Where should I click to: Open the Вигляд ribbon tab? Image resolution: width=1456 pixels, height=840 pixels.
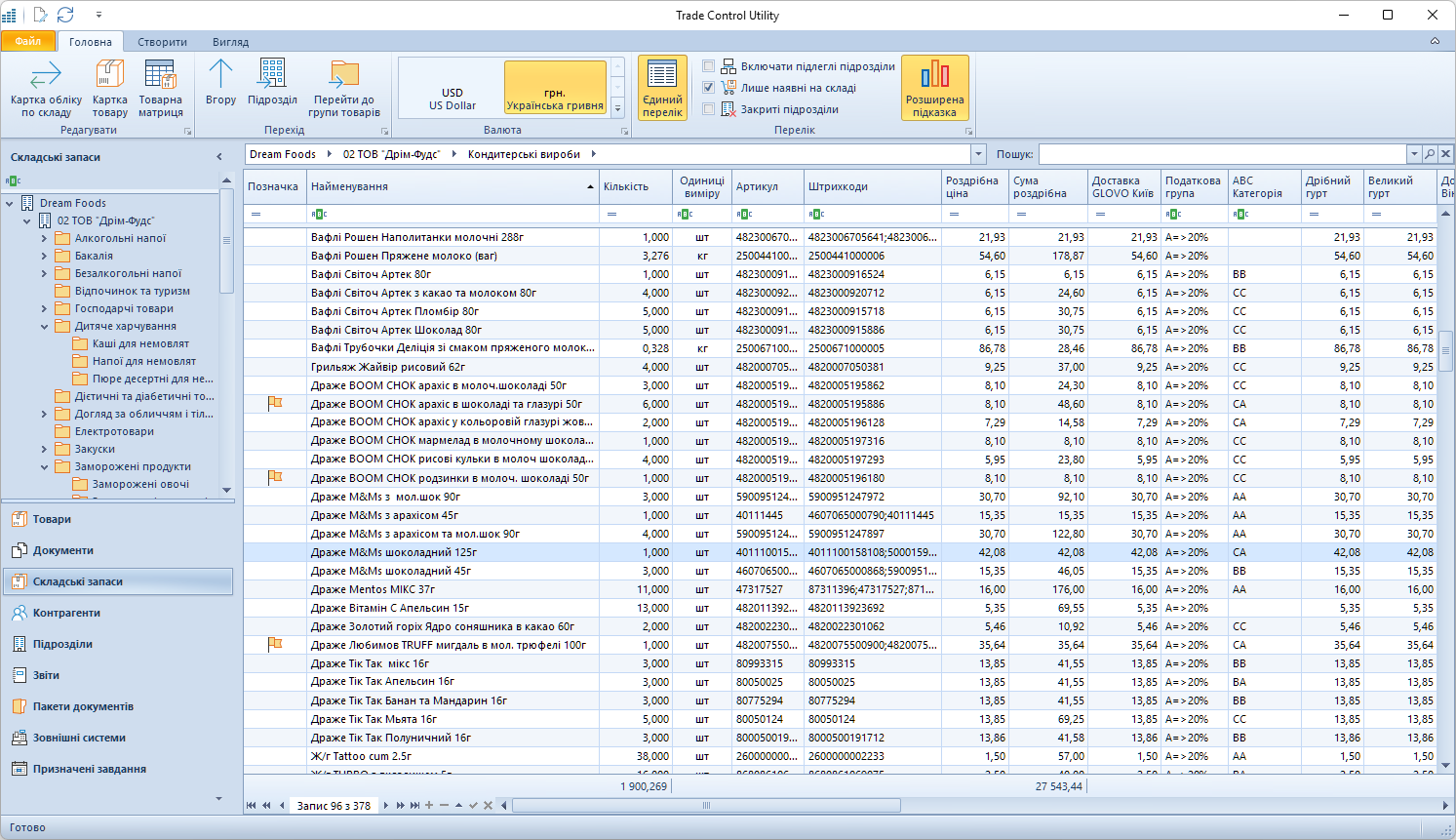230,42
